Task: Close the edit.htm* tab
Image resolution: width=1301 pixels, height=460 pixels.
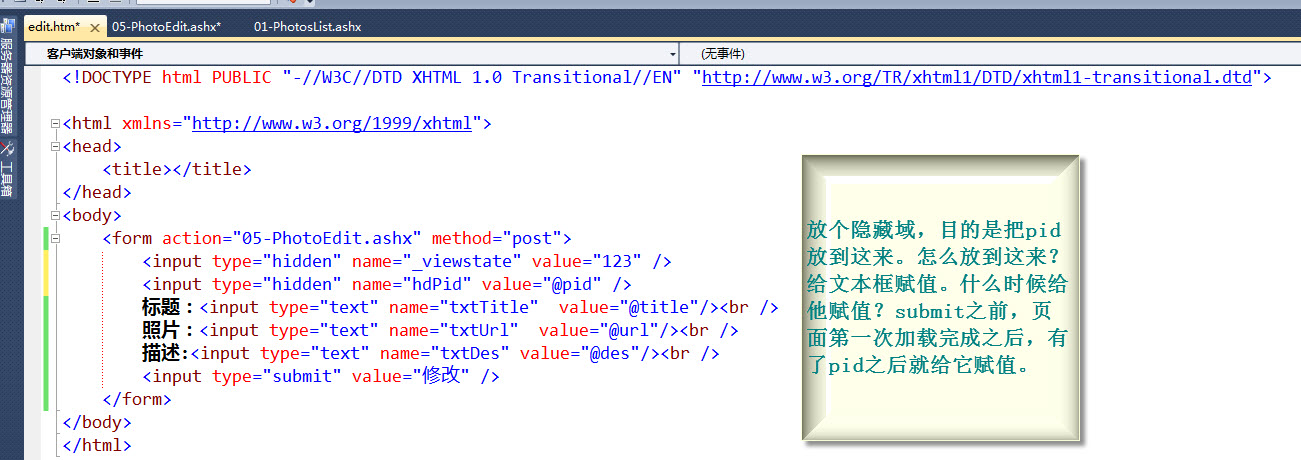Action: [96, 27]
